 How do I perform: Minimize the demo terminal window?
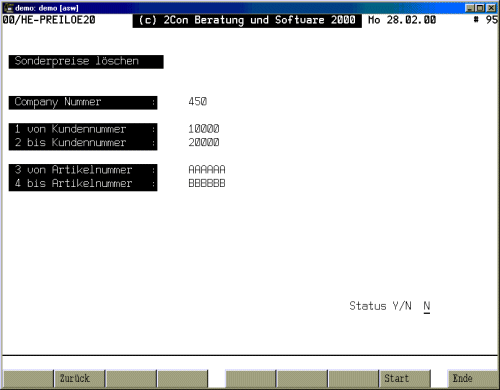click(469, 8)
